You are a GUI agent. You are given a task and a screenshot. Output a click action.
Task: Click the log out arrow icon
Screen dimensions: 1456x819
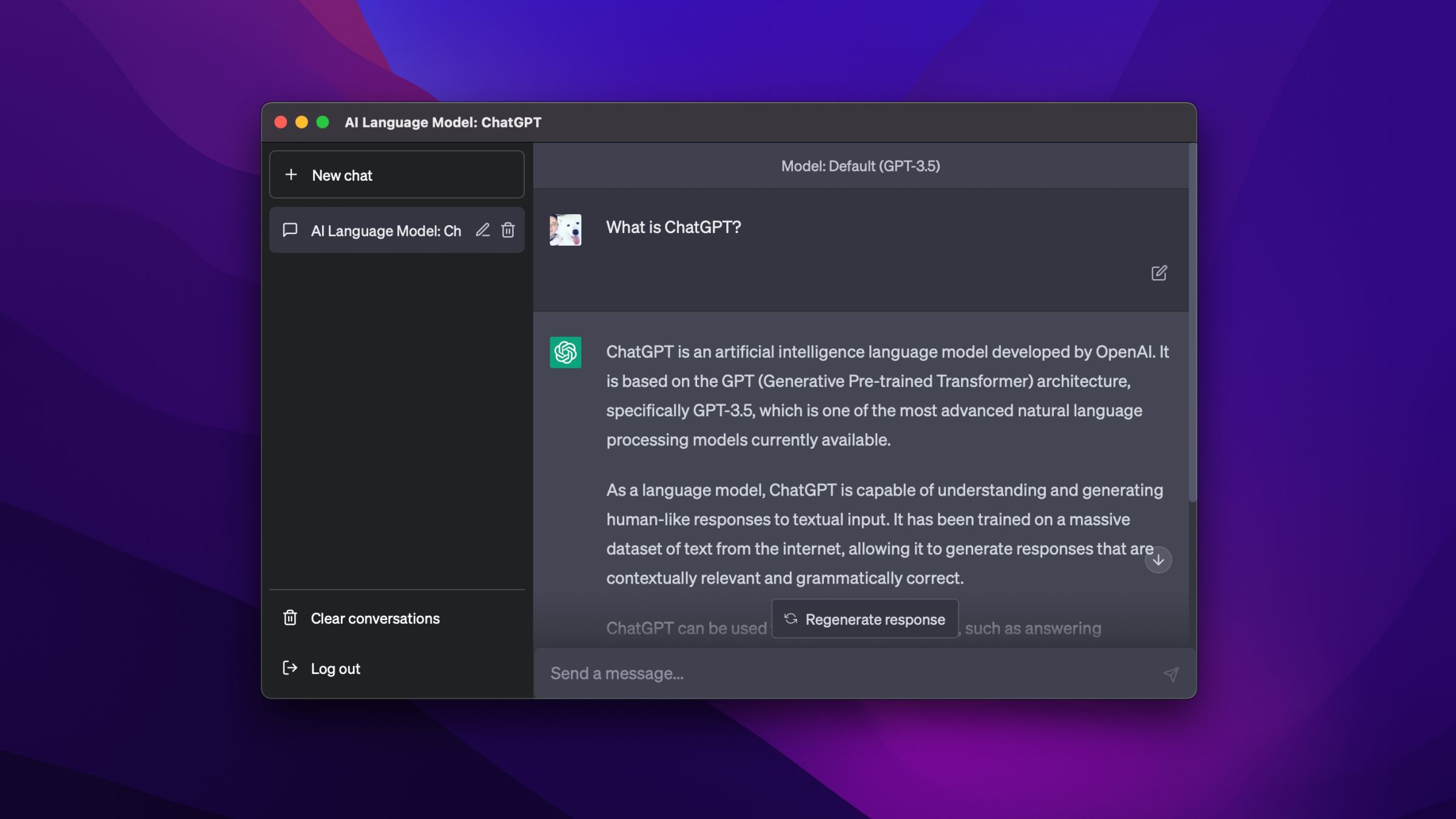(290, 668)
